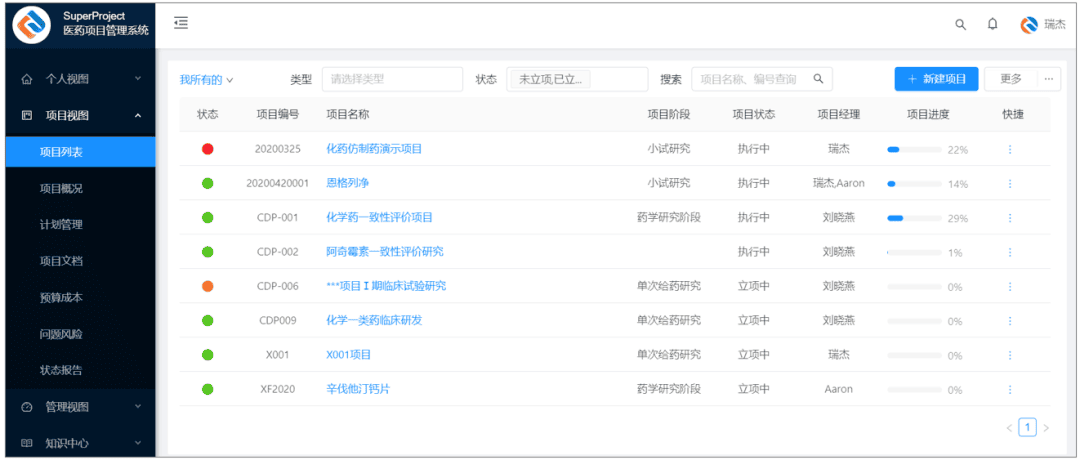
Task: Open quick actions for 恩格列净 row
Action: [1010, 183]
